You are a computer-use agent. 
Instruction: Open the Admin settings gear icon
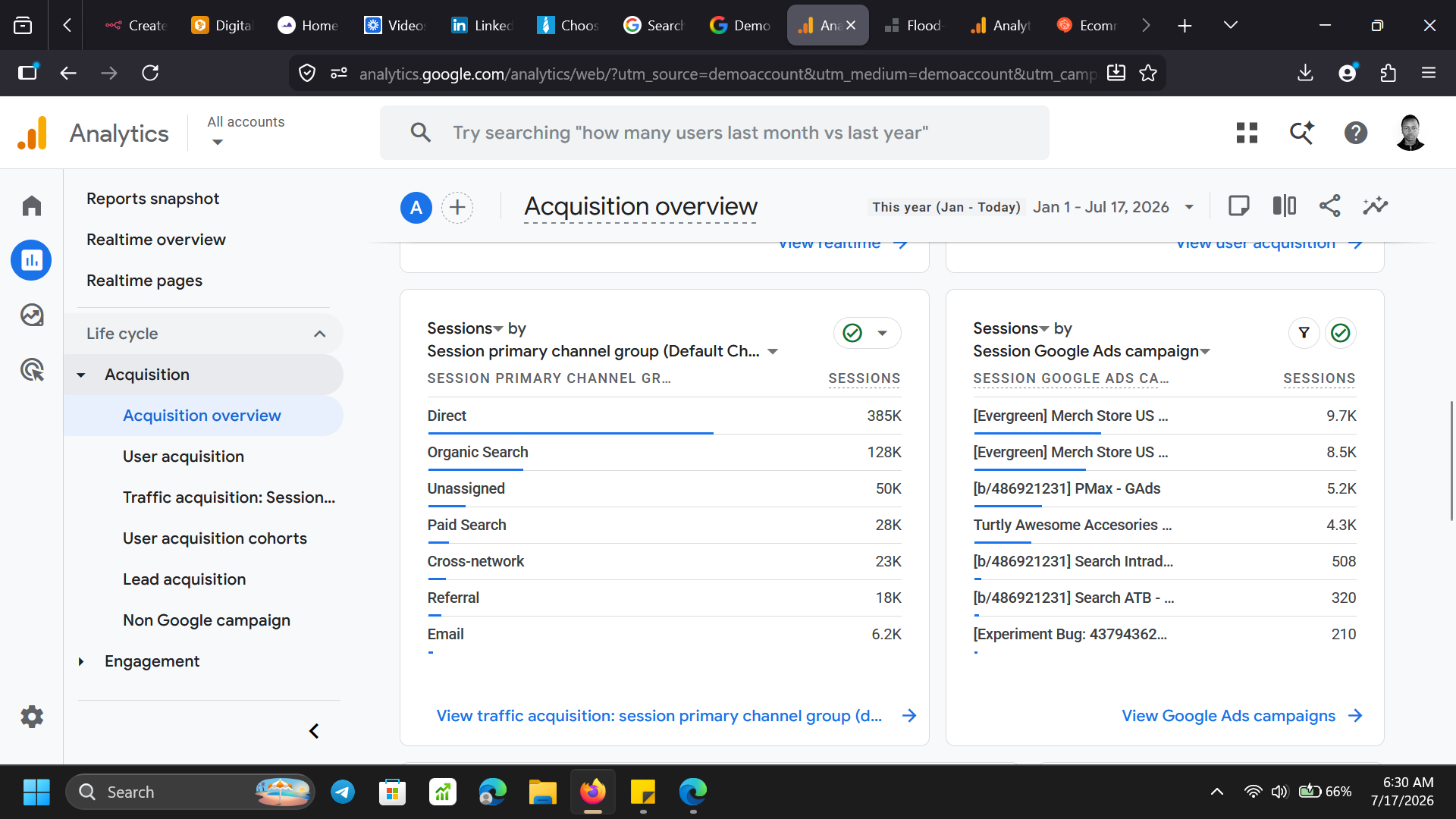(x=32, y=717)
